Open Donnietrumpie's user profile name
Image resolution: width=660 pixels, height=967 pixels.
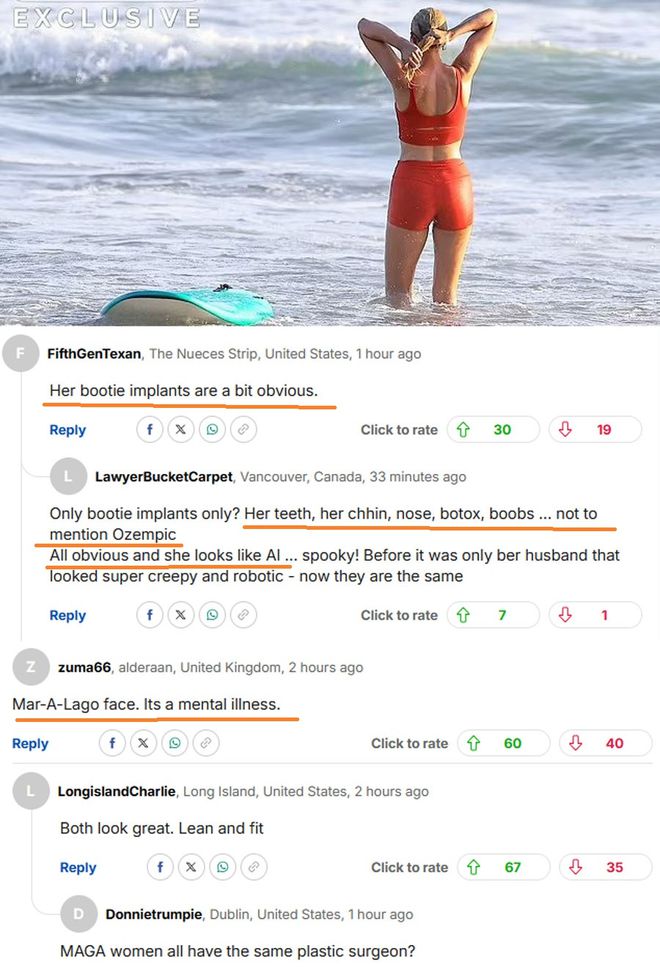154,915
